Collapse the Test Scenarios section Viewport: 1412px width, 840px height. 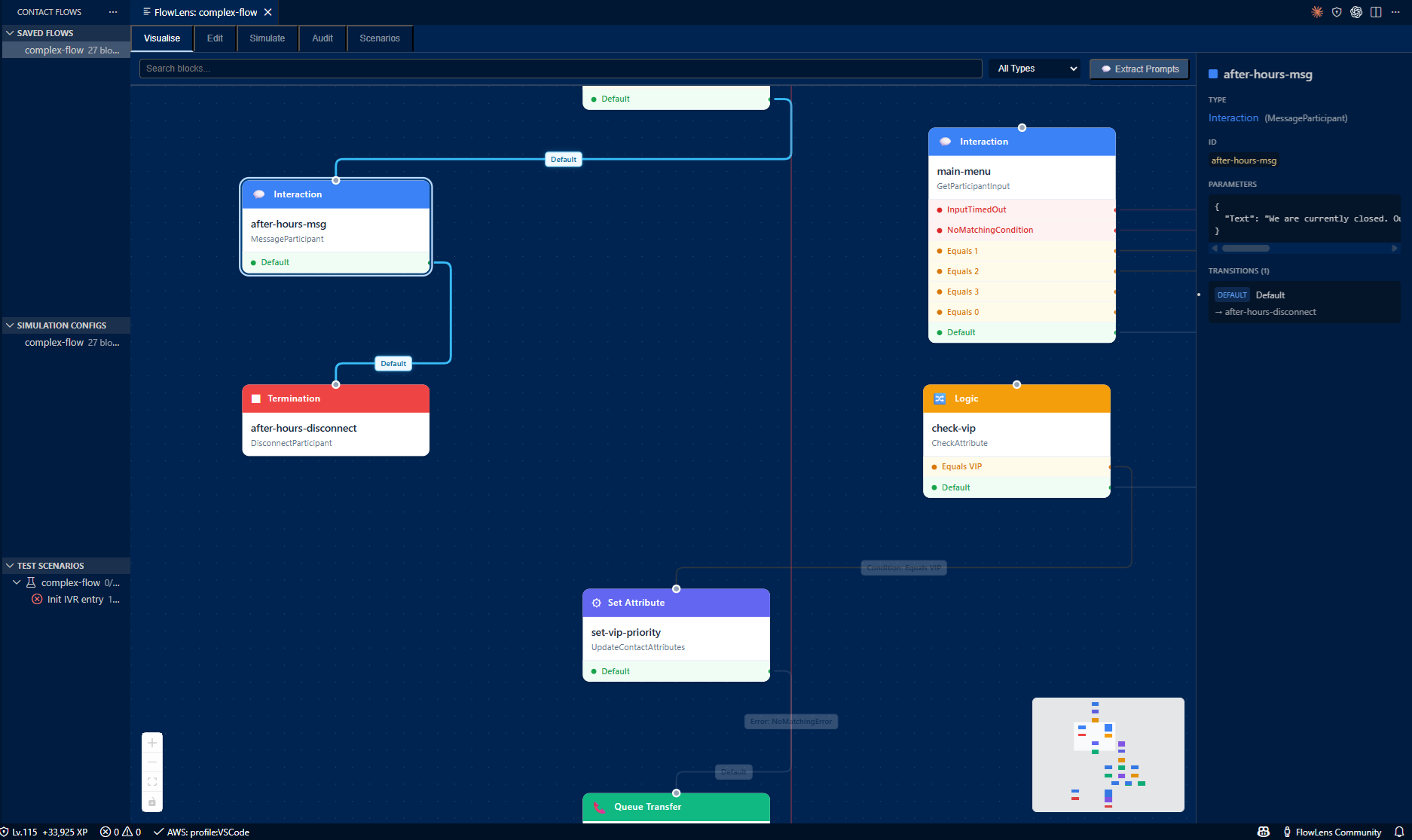(x=66, y=566)
